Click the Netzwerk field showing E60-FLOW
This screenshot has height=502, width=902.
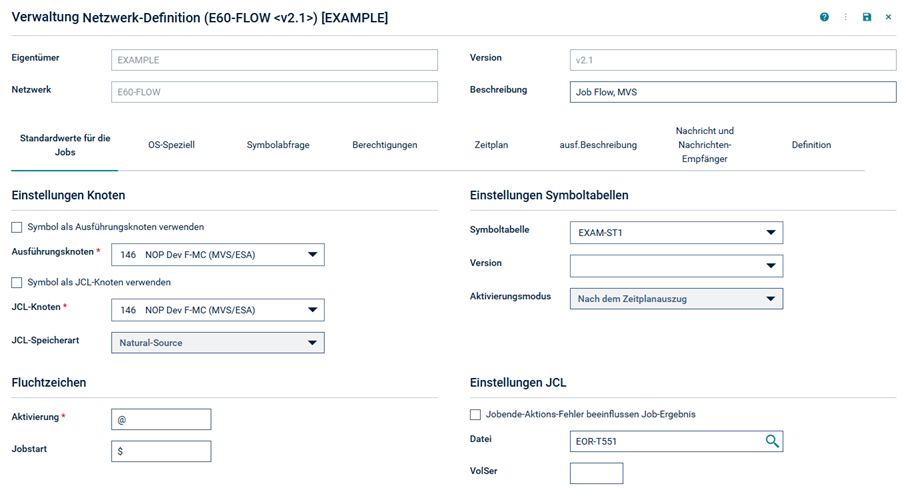click(274, 92)
